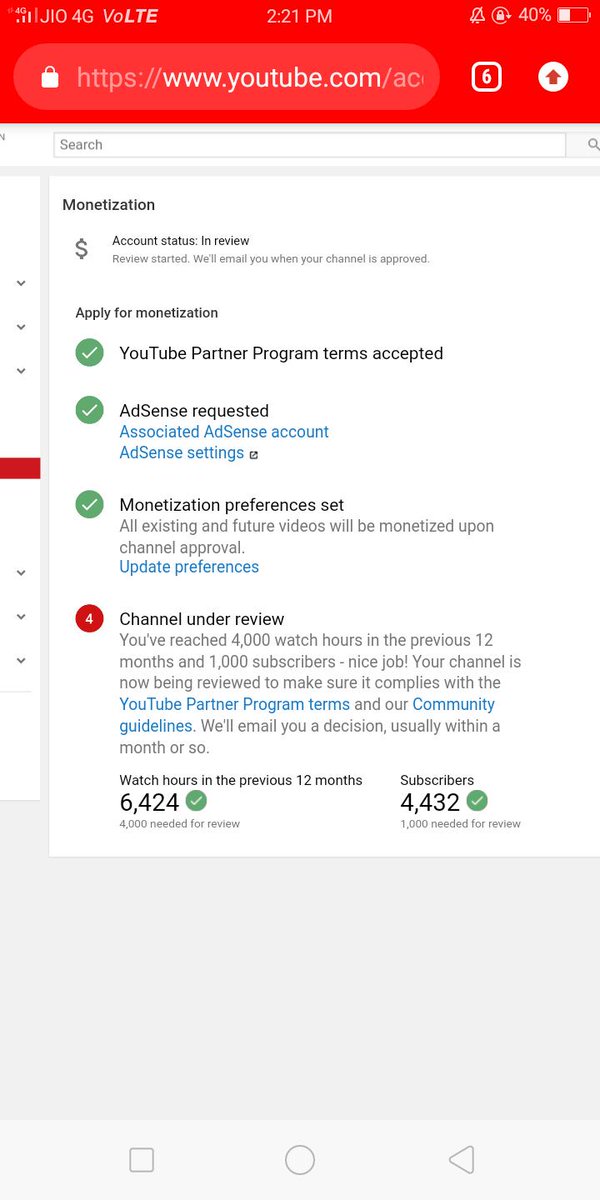Click 'Account status: In review' text
This screenshot has height=1200, width=600.
click(x=181, y=241)
